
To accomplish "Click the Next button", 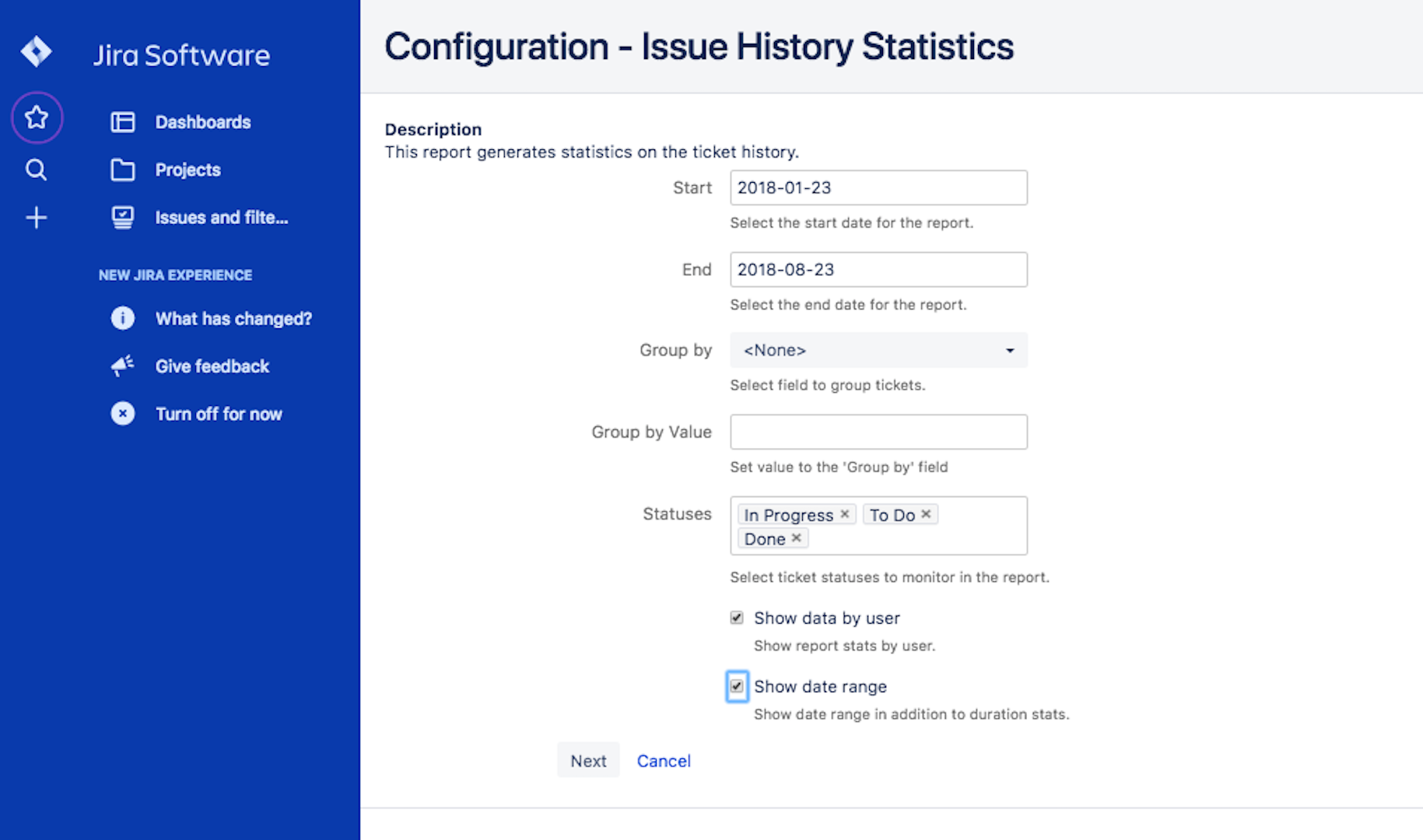I will pos(588,761).
